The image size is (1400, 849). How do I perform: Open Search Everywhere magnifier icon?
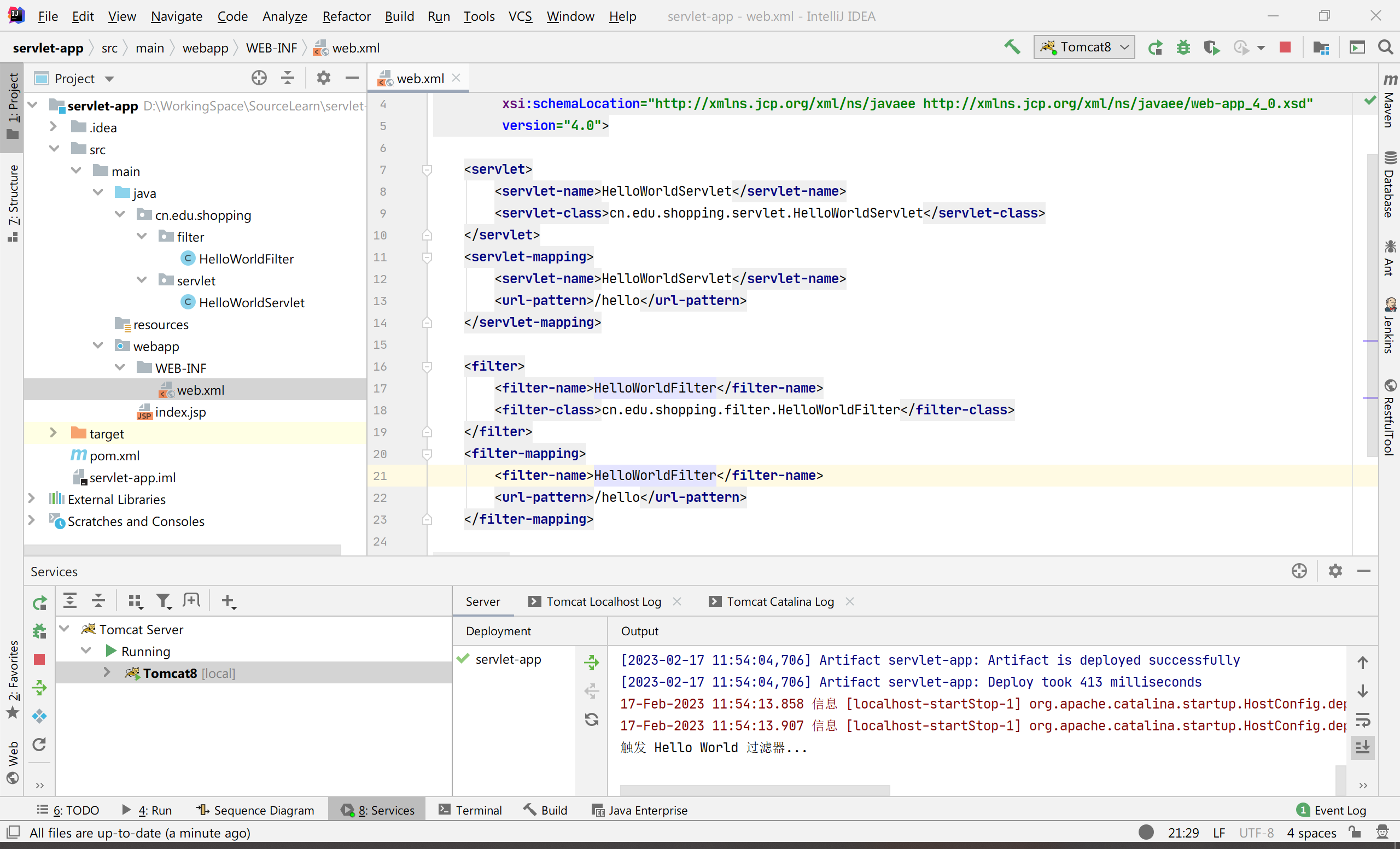1386,48
